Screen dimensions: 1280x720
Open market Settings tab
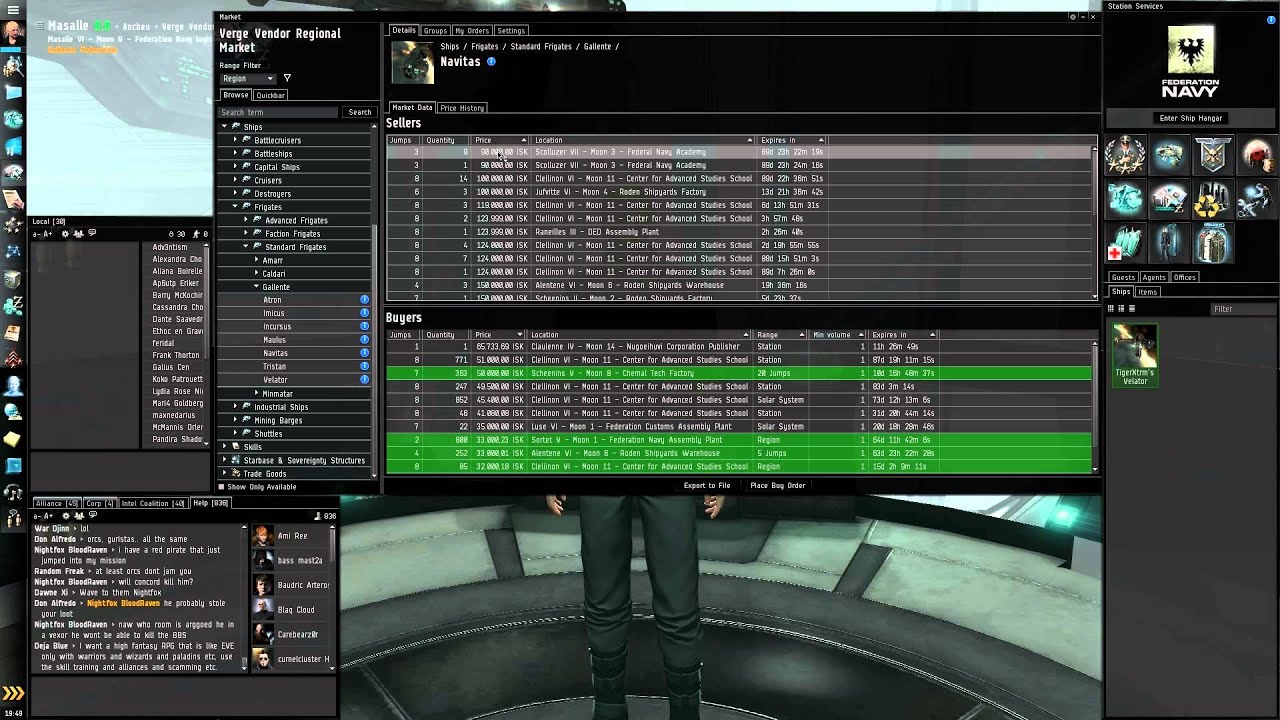click(x=511, y=31)
